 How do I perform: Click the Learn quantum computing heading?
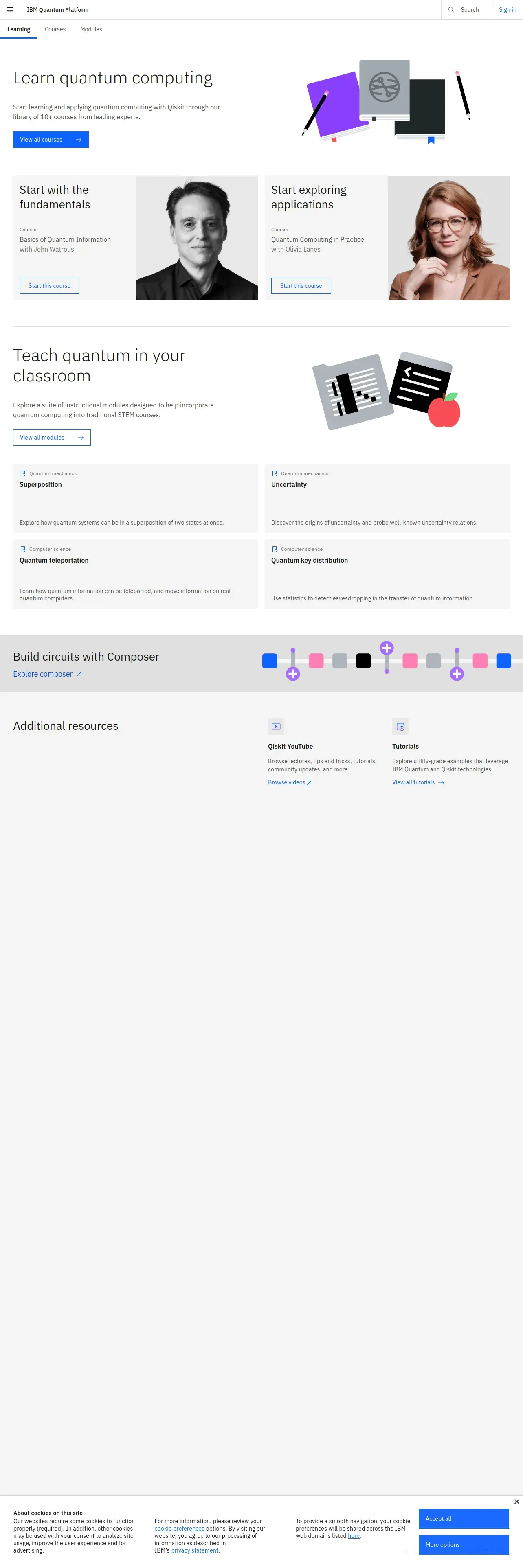coord(113,78)
